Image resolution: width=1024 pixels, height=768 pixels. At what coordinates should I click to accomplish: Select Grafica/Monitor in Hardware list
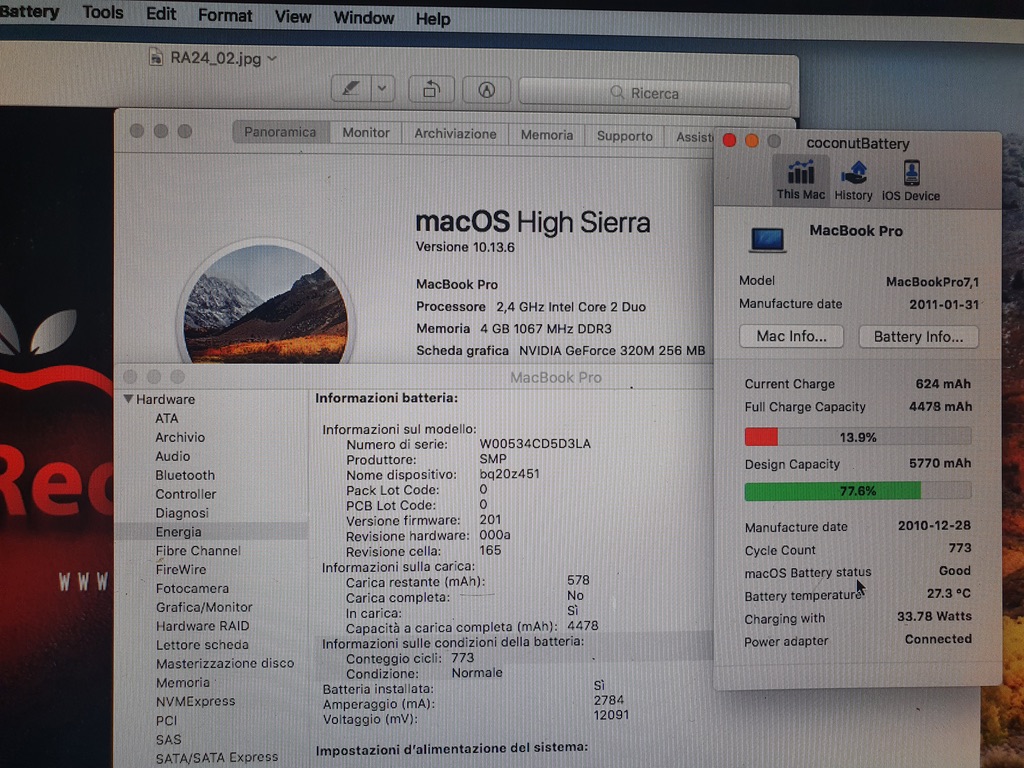point(204,607)
